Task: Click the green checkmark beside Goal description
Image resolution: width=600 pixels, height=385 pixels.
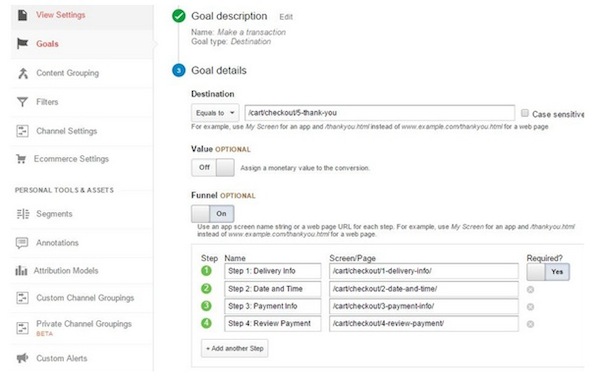Action: click(x=179, y=16)
